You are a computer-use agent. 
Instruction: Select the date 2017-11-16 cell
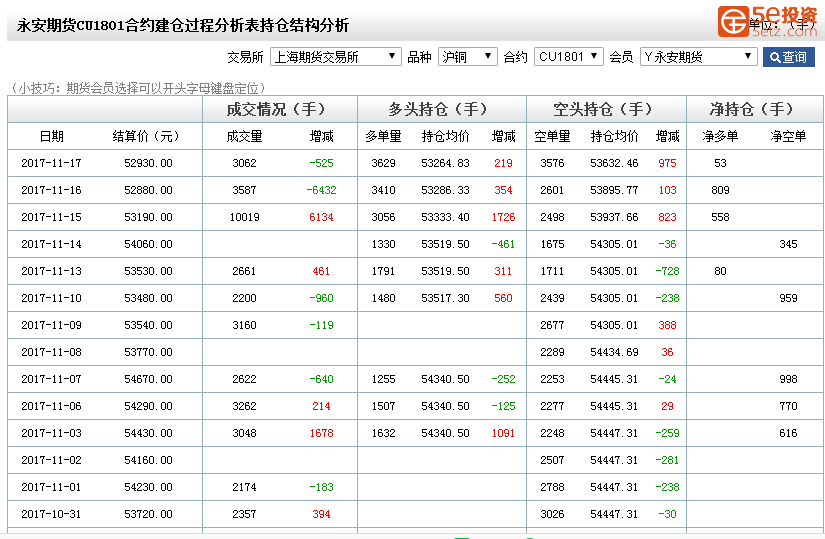coord(52,190)
